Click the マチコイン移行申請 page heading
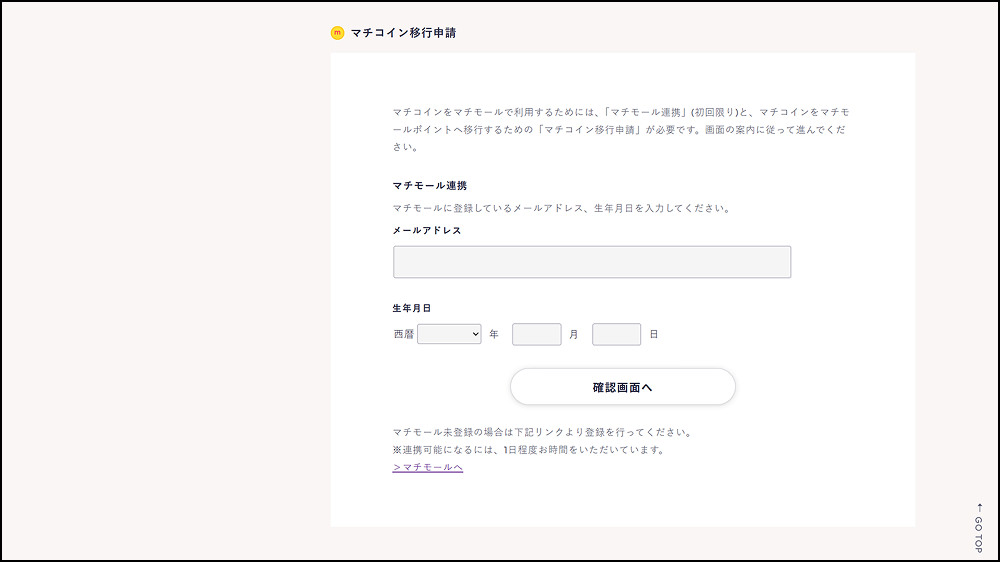Viewport: 1000px width, 562px height. click(403, 33)
